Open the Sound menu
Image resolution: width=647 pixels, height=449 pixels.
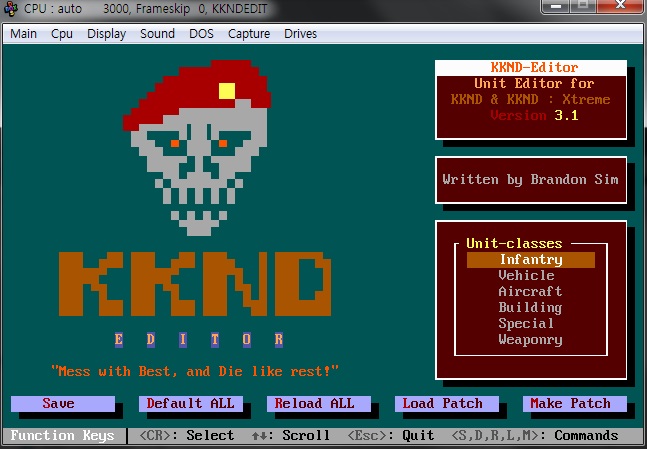tap(157, 34)
